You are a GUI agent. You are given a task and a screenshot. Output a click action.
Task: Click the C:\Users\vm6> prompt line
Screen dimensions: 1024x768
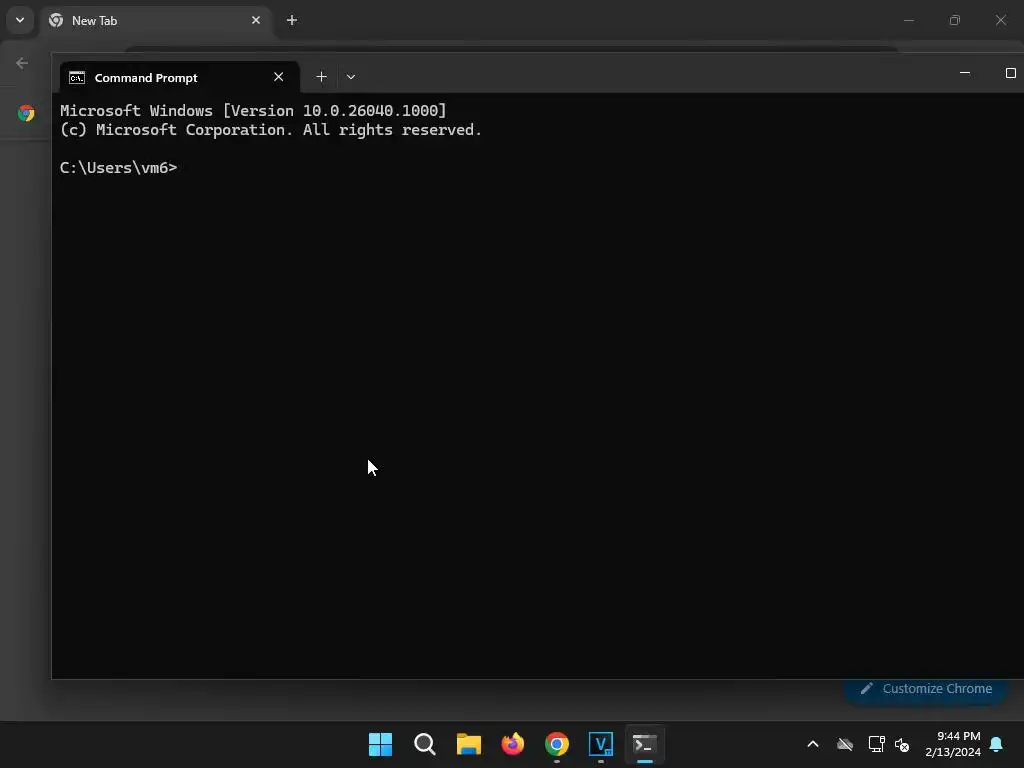click(x=118, y=168)
